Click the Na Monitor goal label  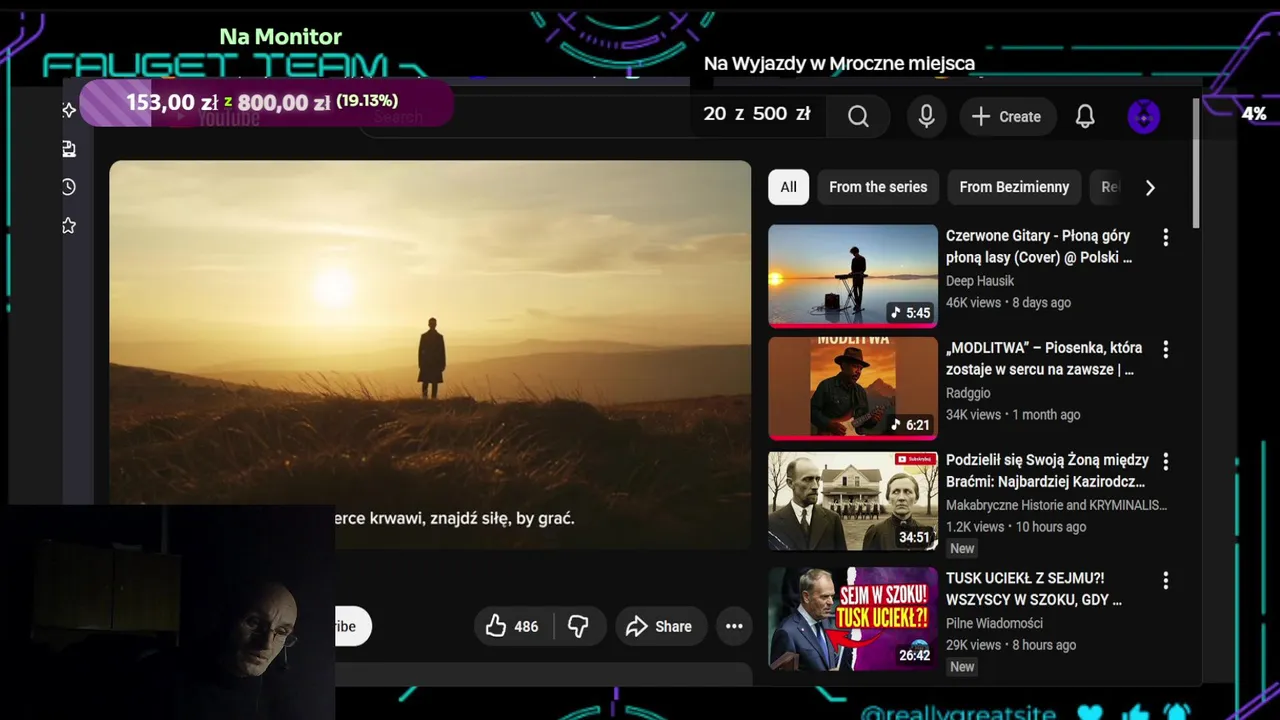281,37
